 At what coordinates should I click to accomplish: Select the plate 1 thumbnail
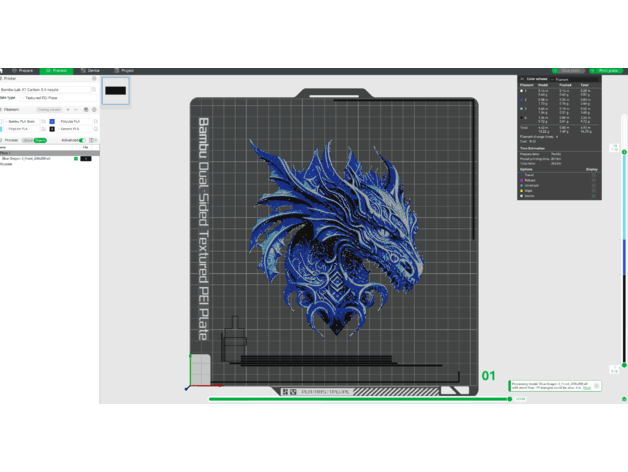[x=116, y=91]
